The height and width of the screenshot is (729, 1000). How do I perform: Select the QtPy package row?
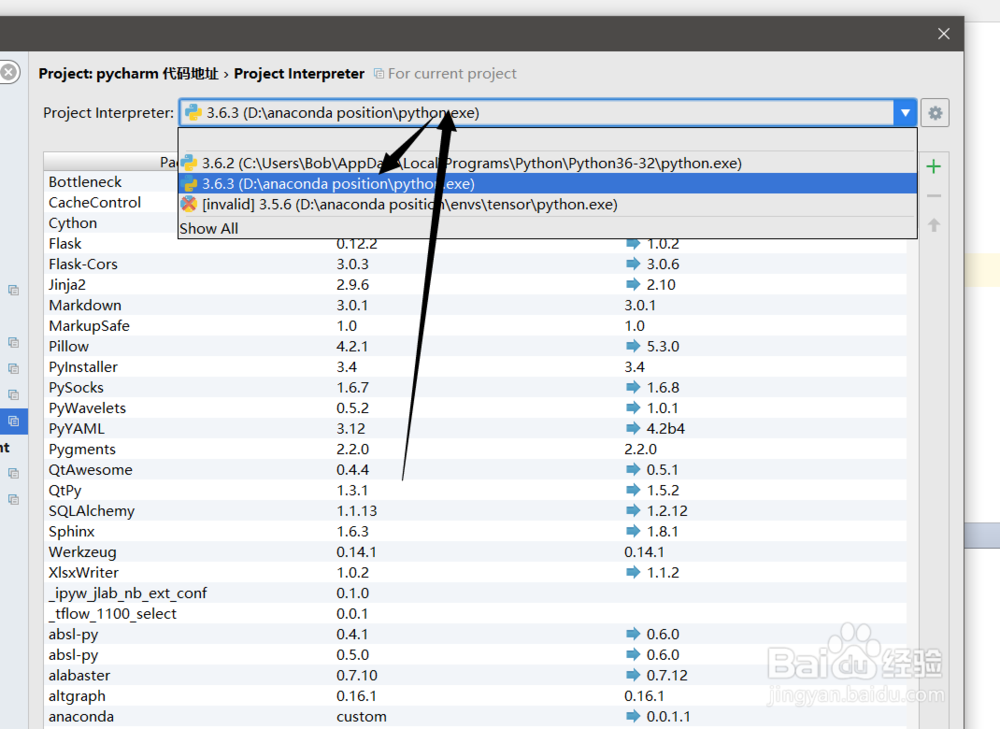tap(475, 490)
